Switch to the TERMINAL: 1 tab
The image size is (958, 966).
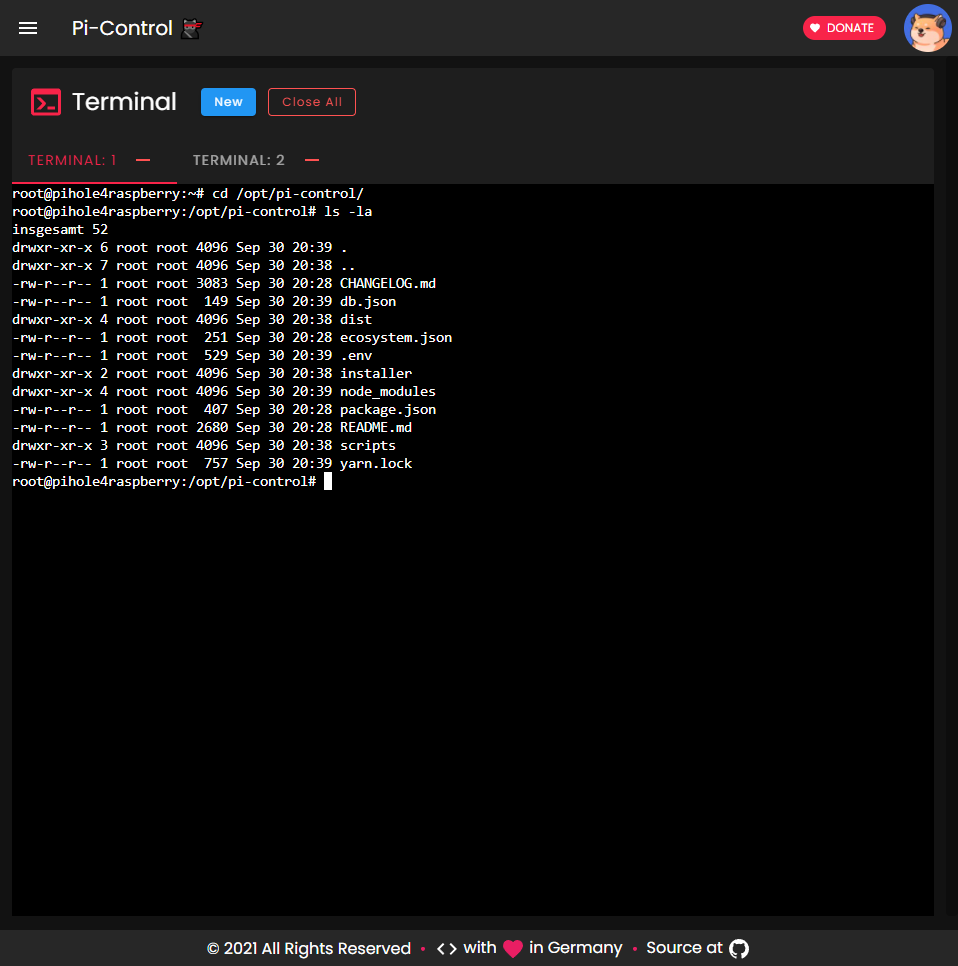click(x=72, y=160)
